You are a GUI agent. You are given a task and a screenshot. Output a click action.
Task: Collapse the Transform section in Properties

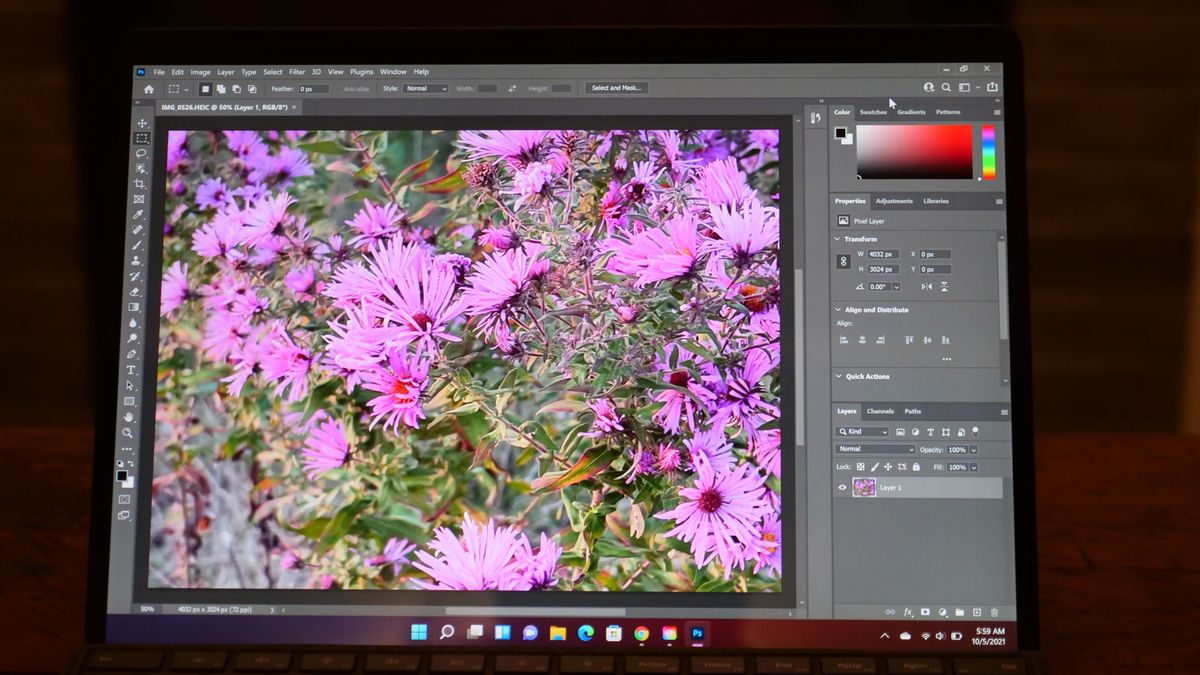point(837,239)
